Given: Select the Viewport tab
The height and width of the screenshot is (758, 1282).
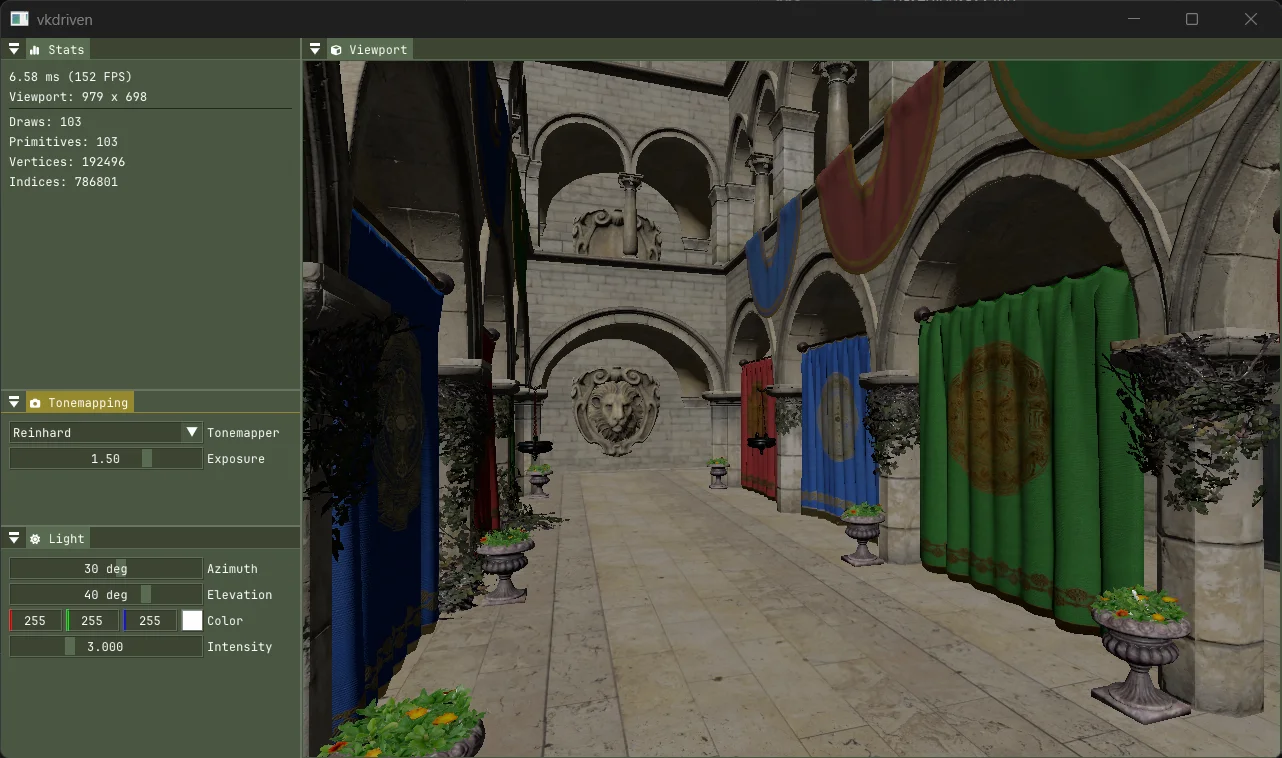Looking at the screenshot, I should coord(369,49).
